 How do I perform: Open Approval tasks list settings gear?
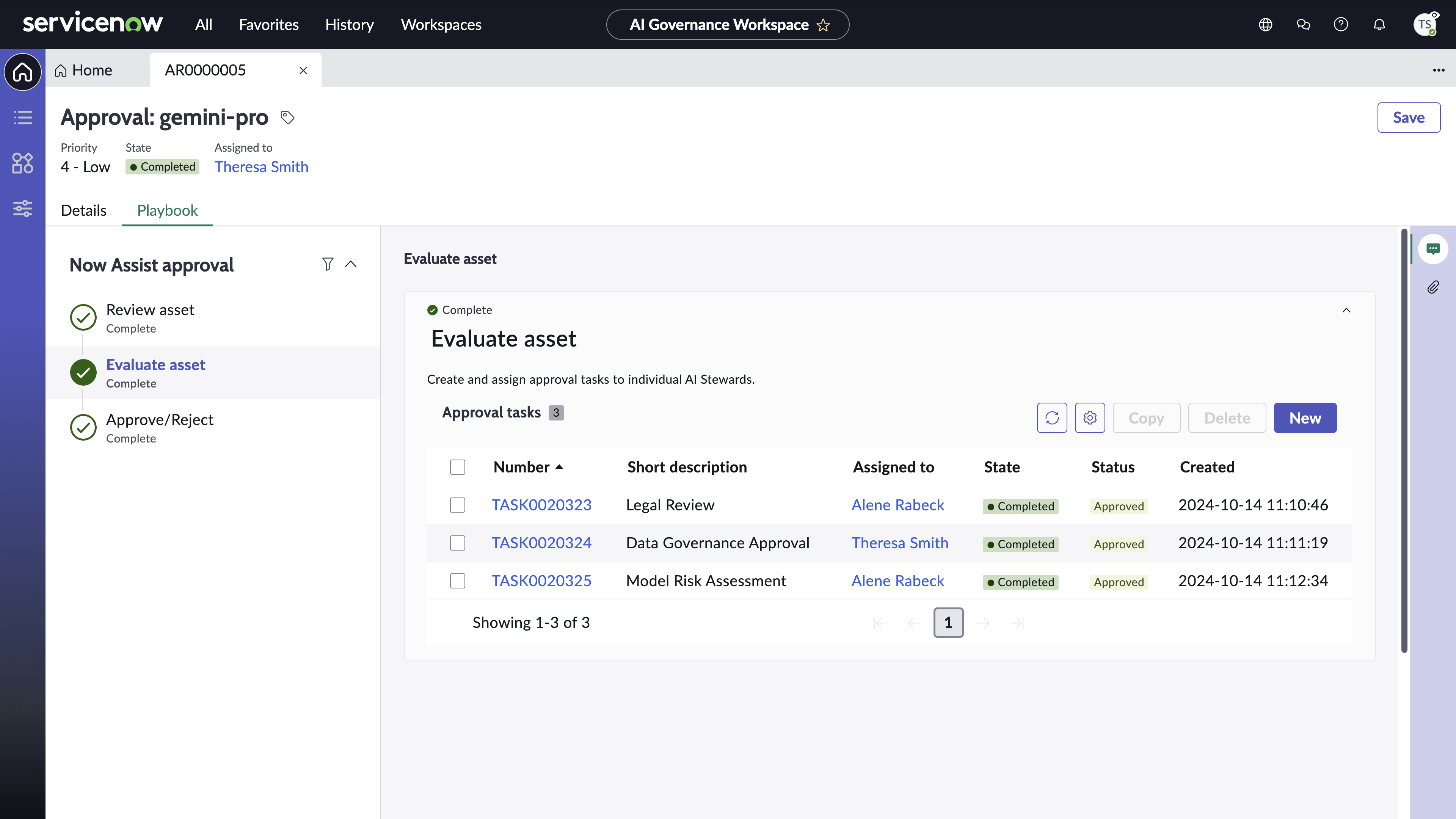(x=1090, y=418)
